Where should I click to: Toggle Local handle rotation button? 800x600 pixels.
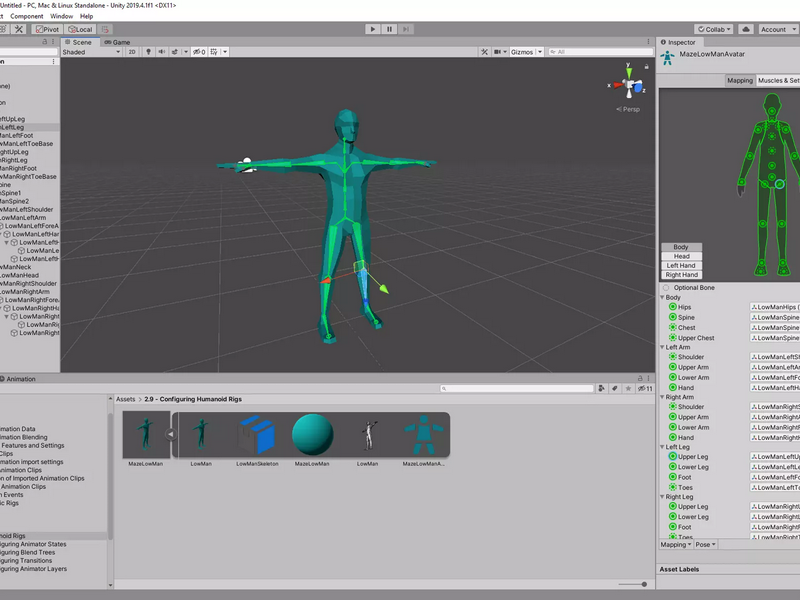click(x=80, y=29)
